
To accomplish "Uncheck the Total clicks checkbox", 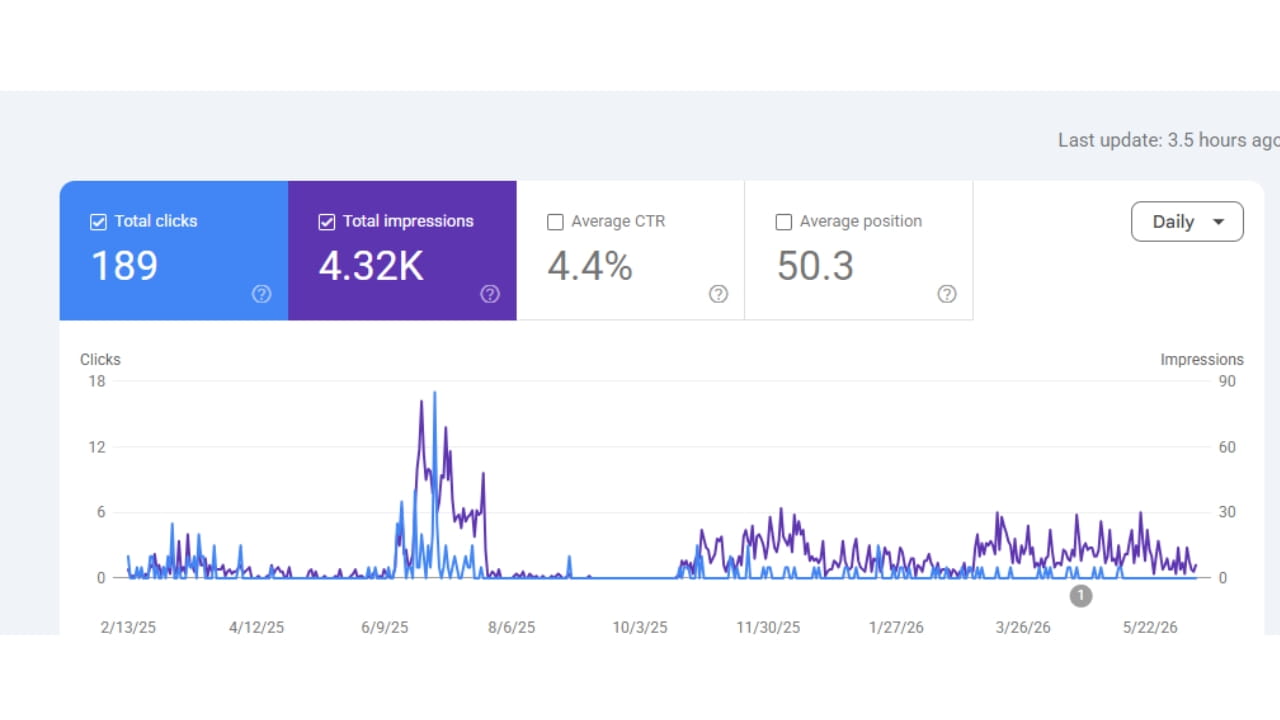I will coord(98,222).
